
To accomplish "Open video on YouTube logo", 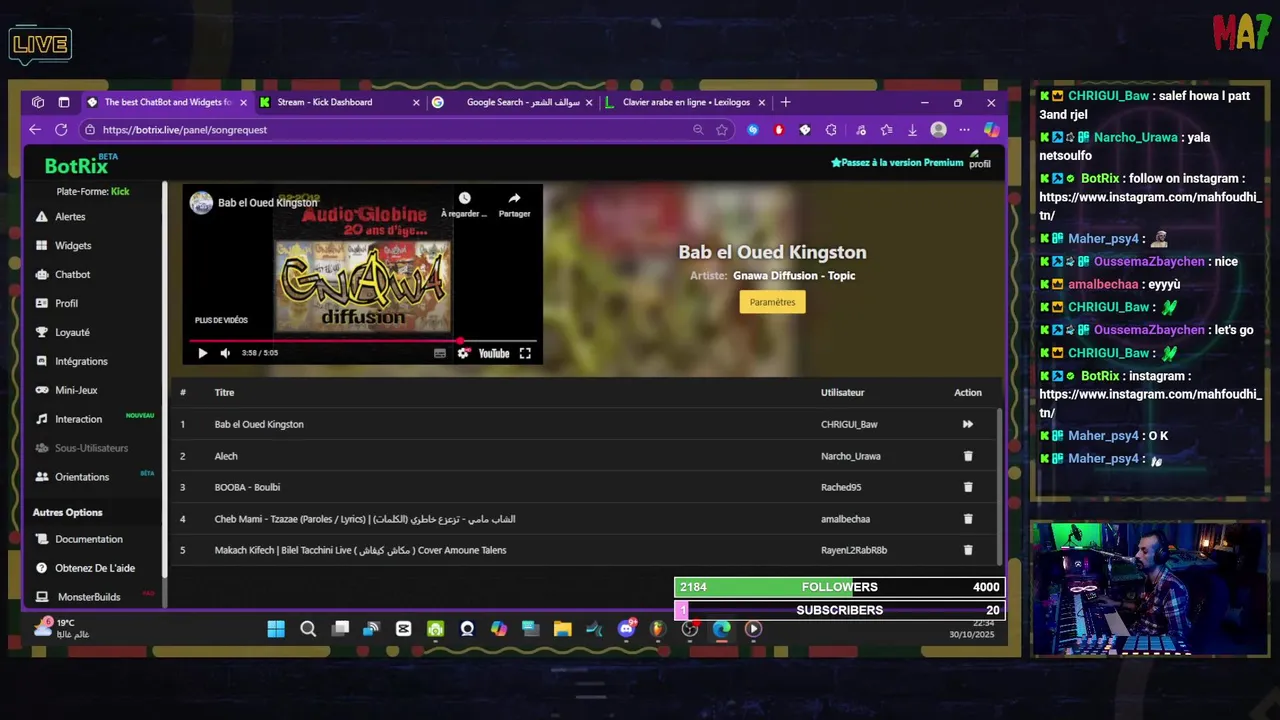I will click(x=494, y=353).
